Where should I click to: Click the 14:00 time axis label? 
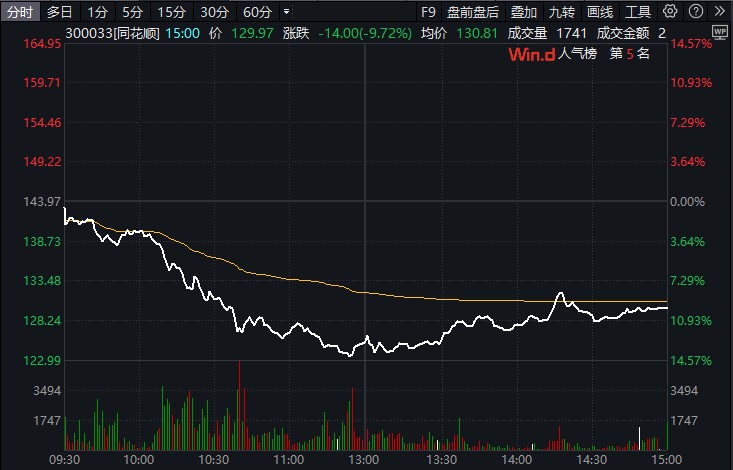517,460
